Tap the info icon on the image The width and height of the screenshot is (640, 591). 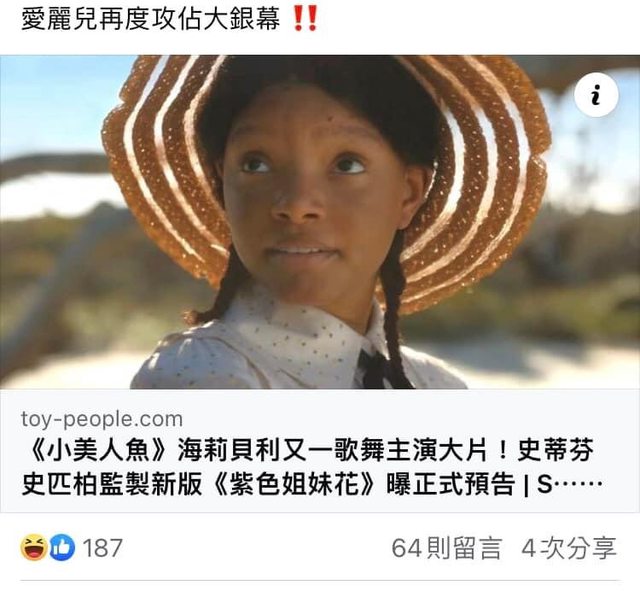tap(596, 95)
